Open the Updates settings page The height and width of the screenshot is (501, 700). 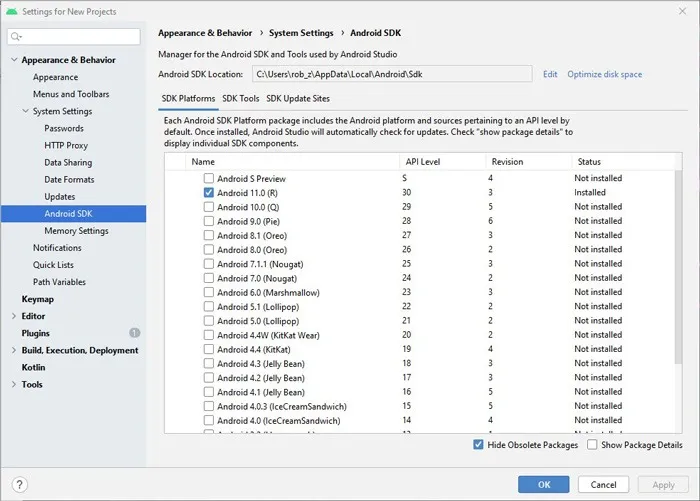[59, 197]
